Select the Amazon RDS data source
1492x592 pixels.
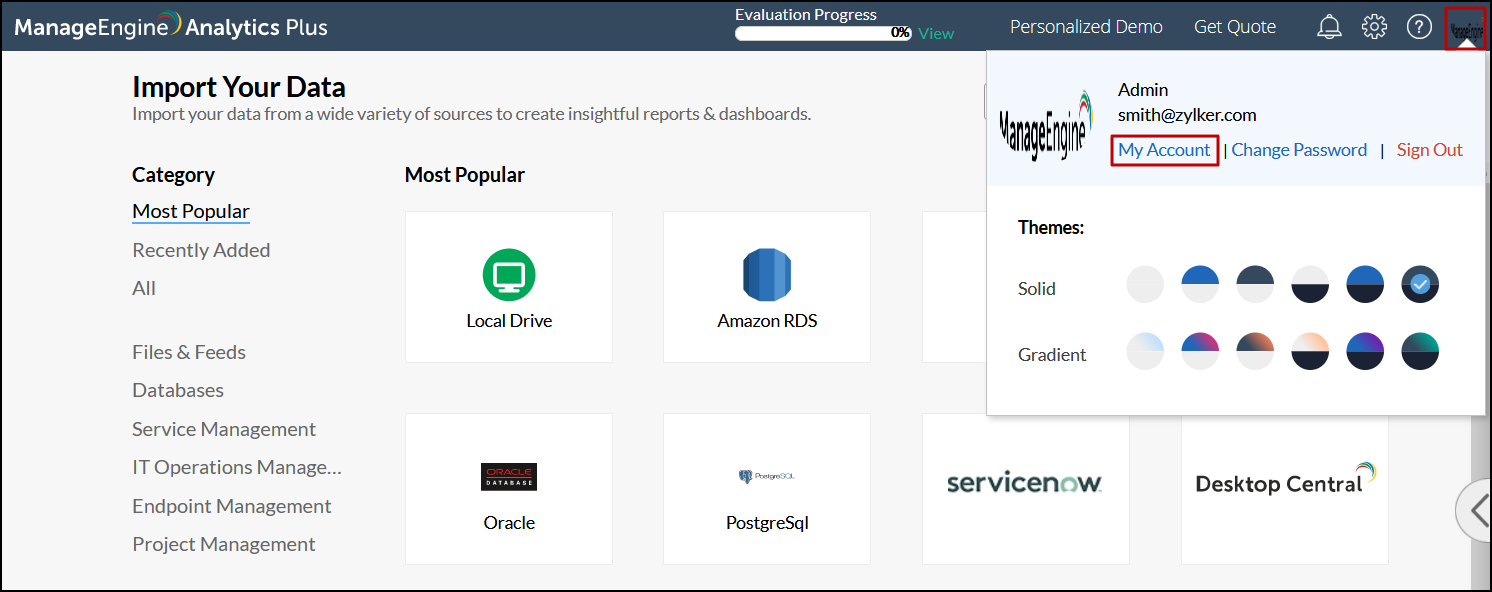767,287
